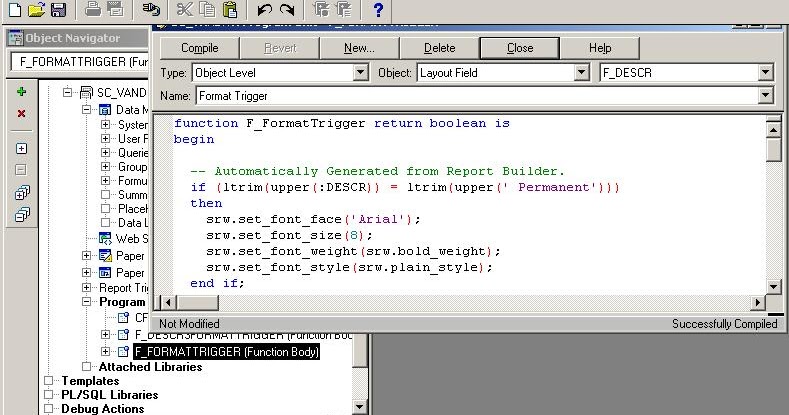Click the Expand All icon in navigator sidebar

tap(22, 193)
